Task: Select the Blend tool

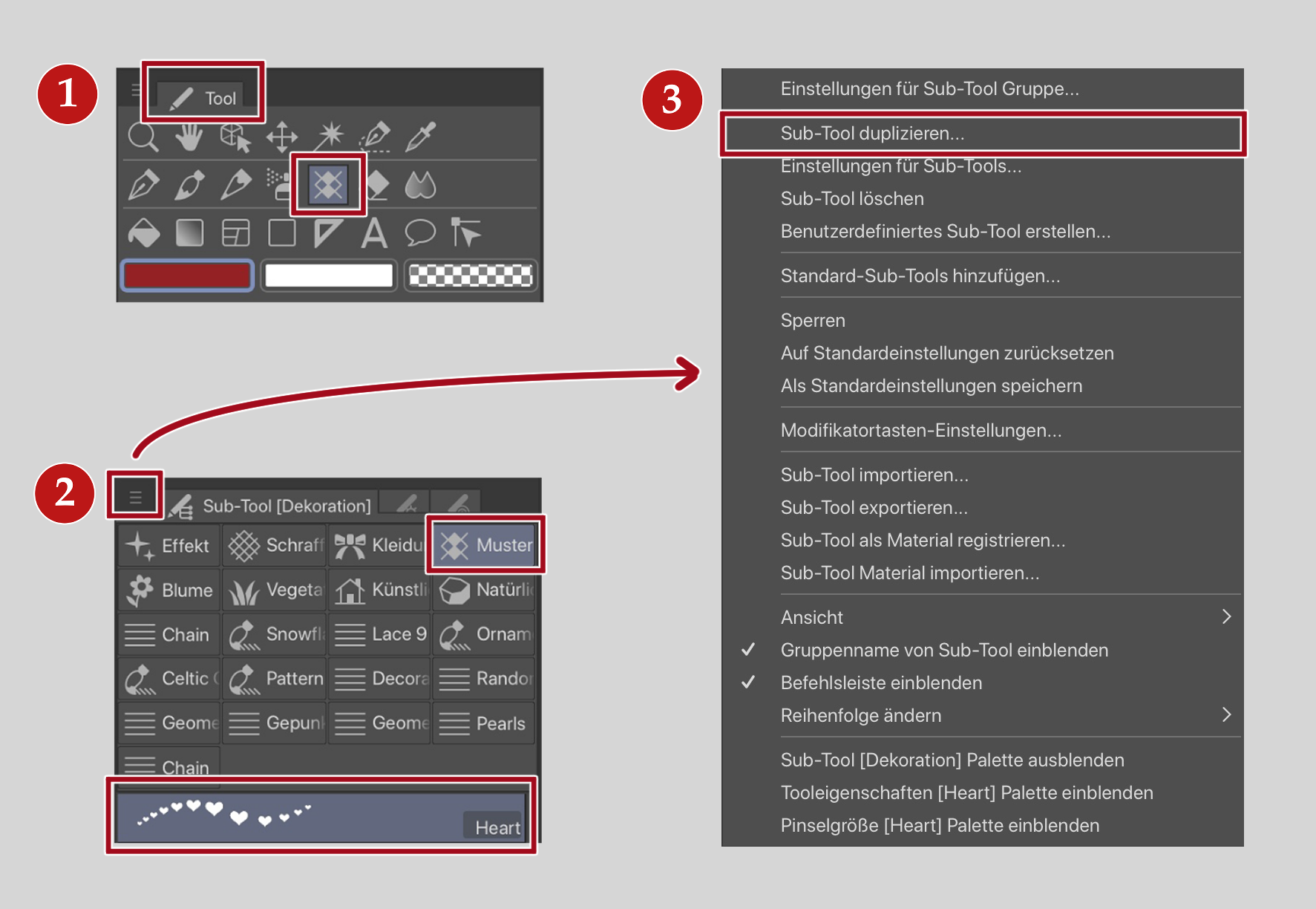Action: (420, 185)
